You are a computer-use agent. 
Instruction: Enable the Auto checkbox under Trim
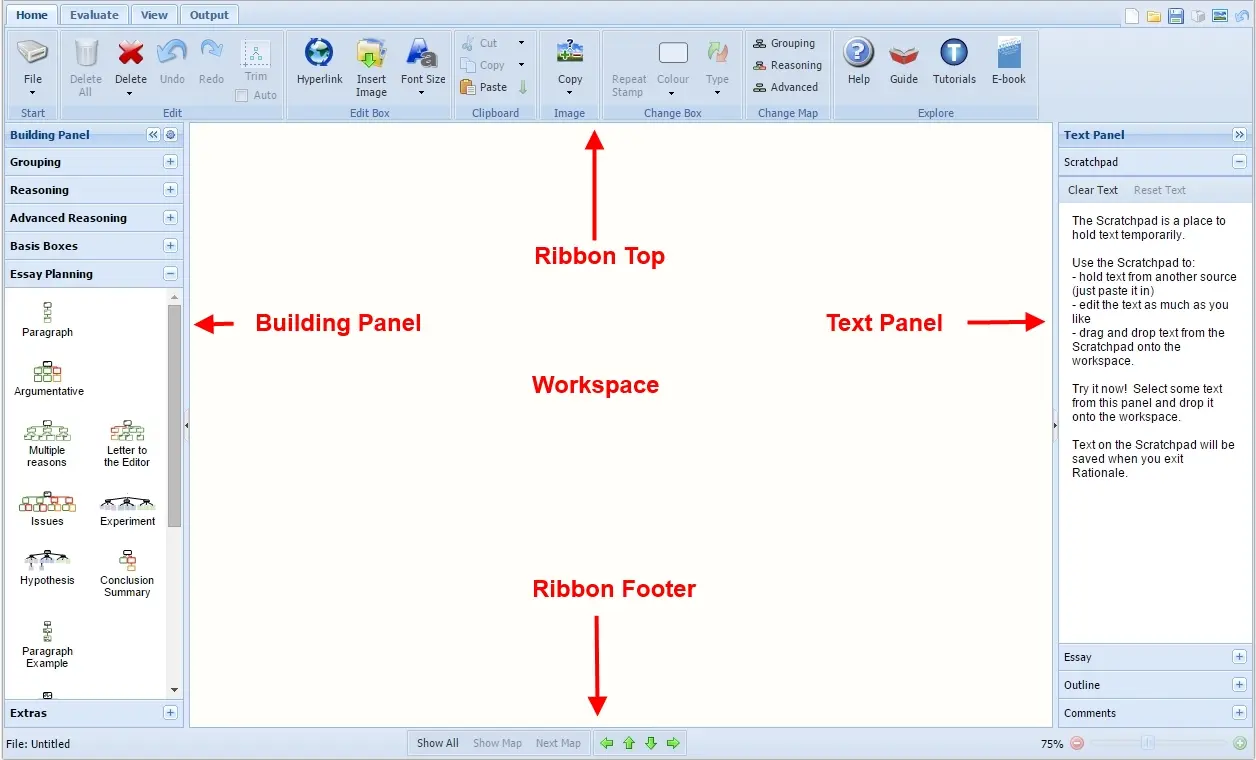(x=242, y=96)
